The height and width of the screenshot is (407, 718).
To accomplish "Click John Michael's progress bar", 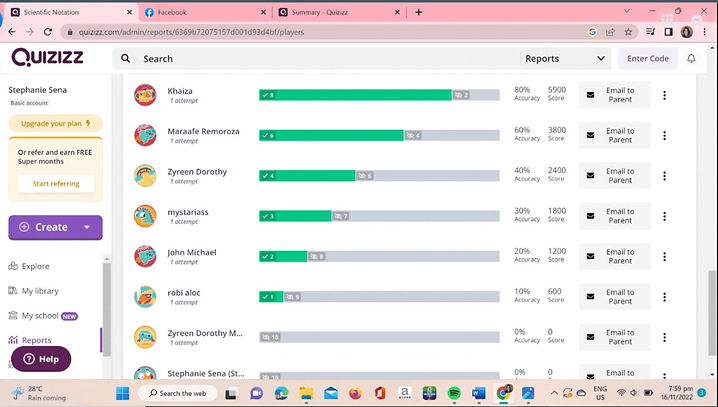I will click(379, 256).
